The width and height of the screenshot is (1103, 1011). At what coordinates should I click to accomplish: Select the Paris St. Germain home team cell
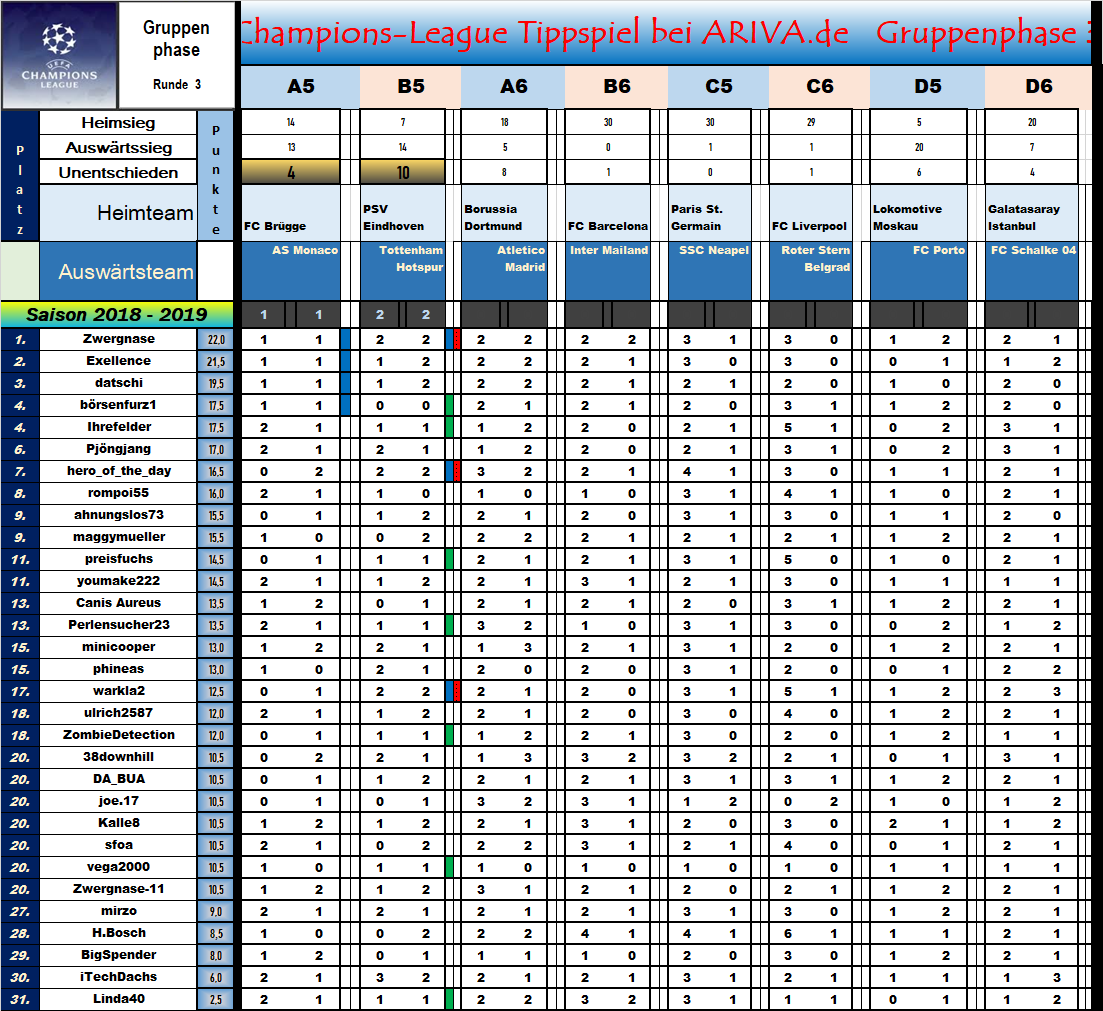[x=710, y=212]
